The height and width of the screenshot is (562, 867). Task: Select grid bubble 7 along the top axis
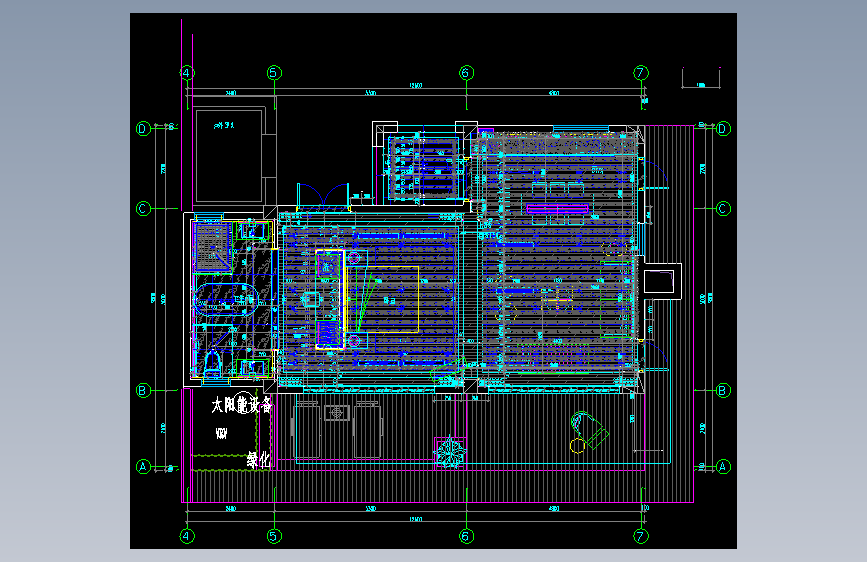[641, 72]
